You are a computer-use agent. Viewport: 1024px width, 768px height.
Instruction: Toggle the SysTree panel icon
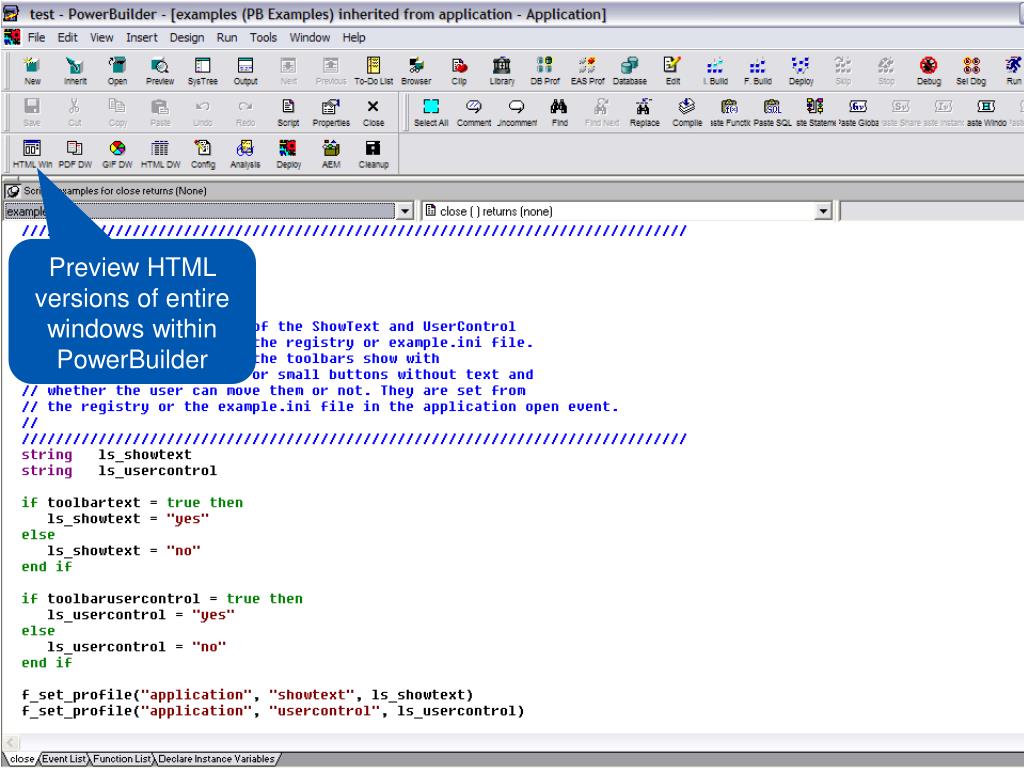pyautogui.click(x=202, y=71)
